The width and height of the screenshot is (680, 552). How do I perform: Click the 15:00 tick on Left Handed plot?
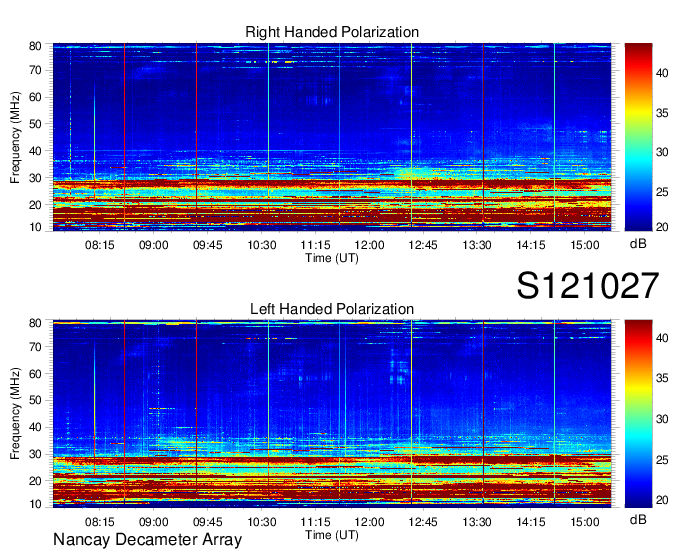[585, 522]
